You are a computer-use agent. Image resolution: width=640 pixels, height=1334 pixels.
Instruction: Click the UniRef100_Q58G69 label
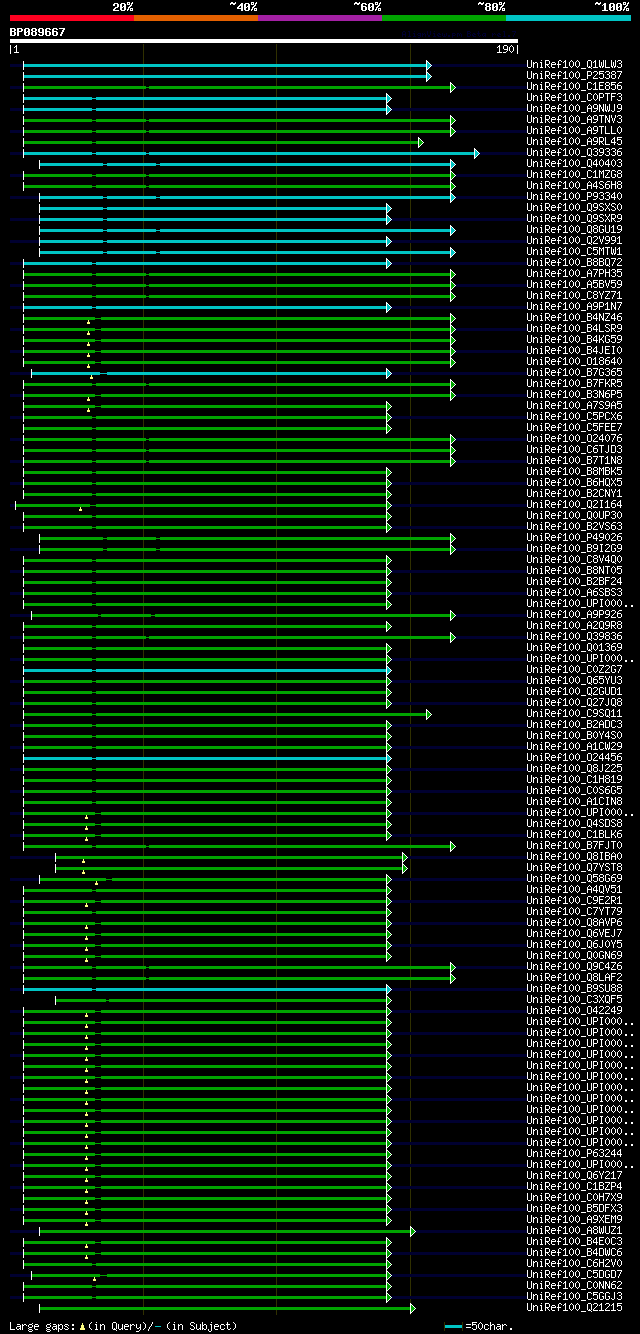pos(574,878)
